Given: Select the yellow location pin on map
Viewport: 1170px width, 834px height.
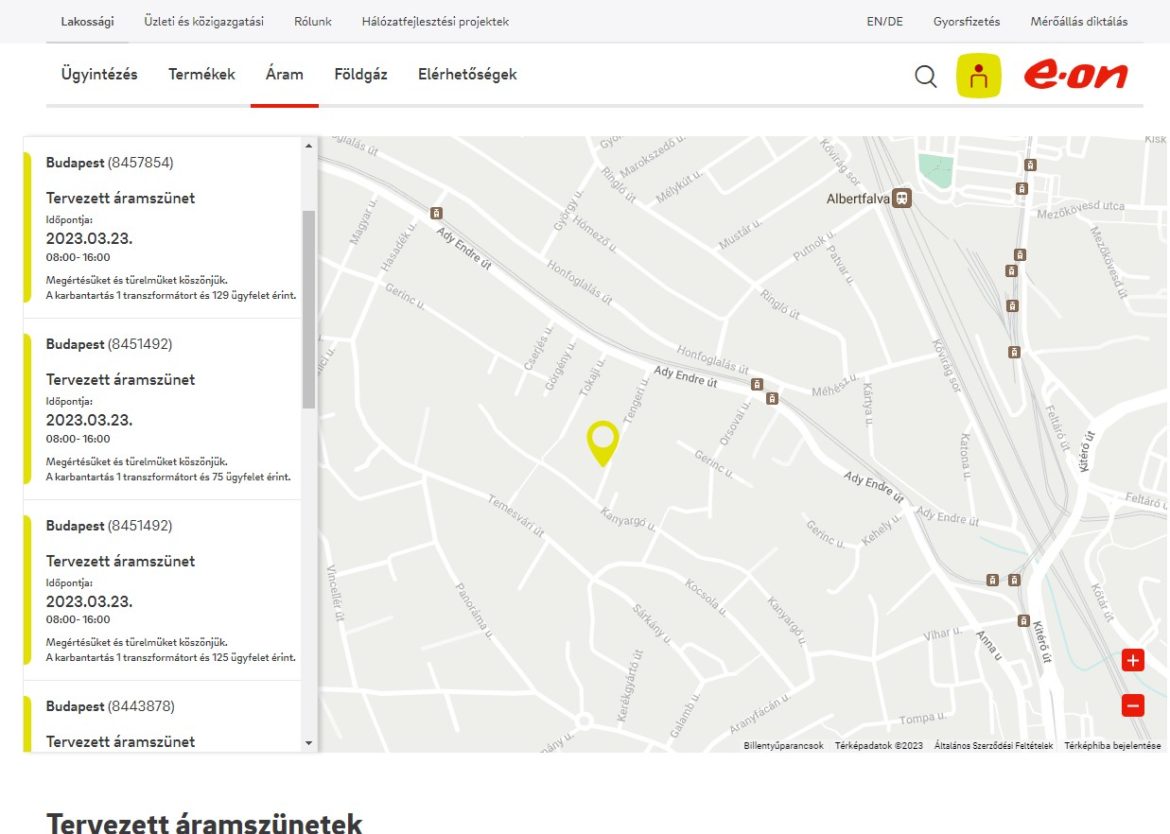Looking at the screenshot, I should point(602,440).
